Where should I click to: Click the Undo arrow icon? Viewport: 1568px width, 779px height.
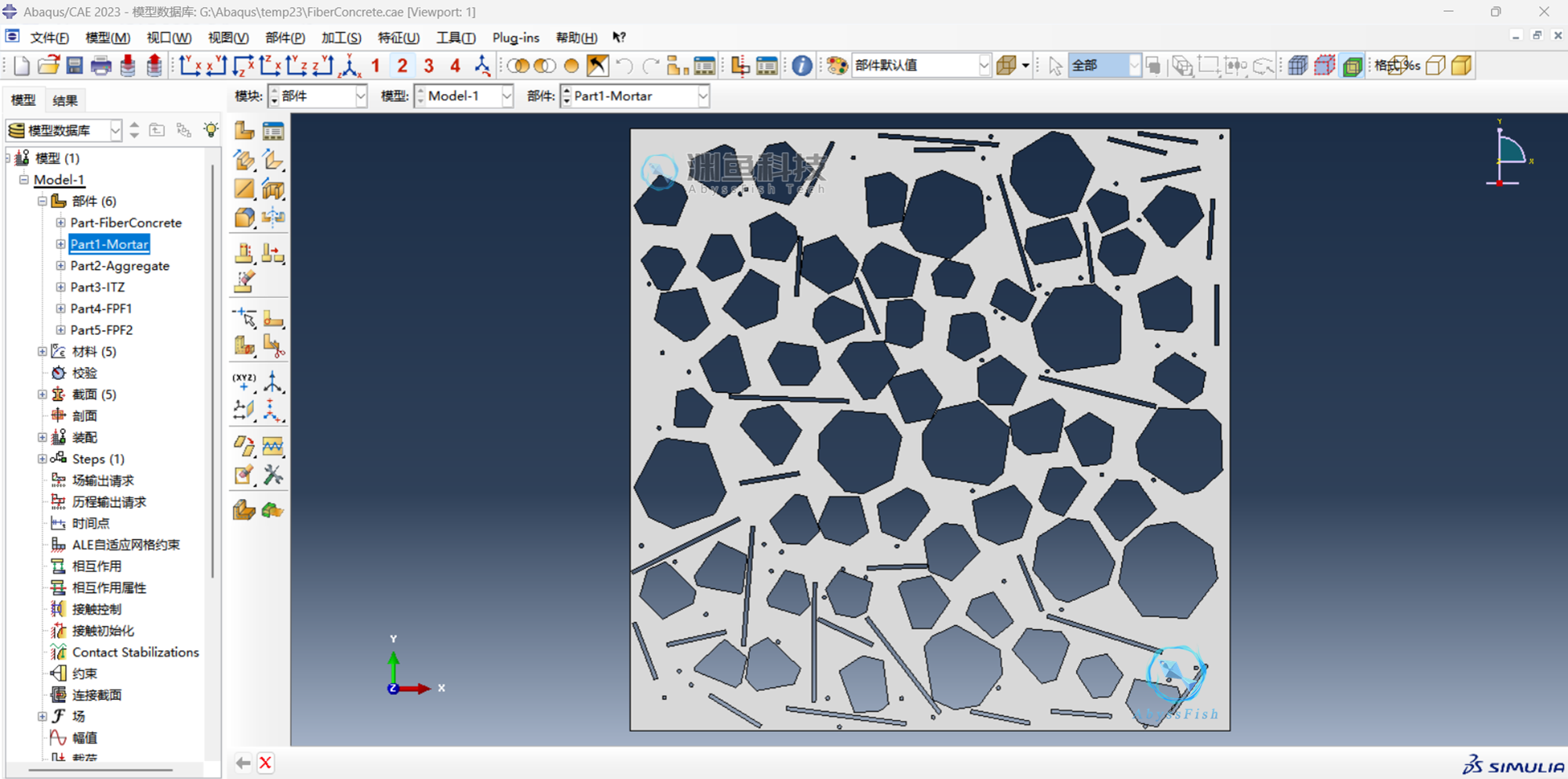(624, 66)
